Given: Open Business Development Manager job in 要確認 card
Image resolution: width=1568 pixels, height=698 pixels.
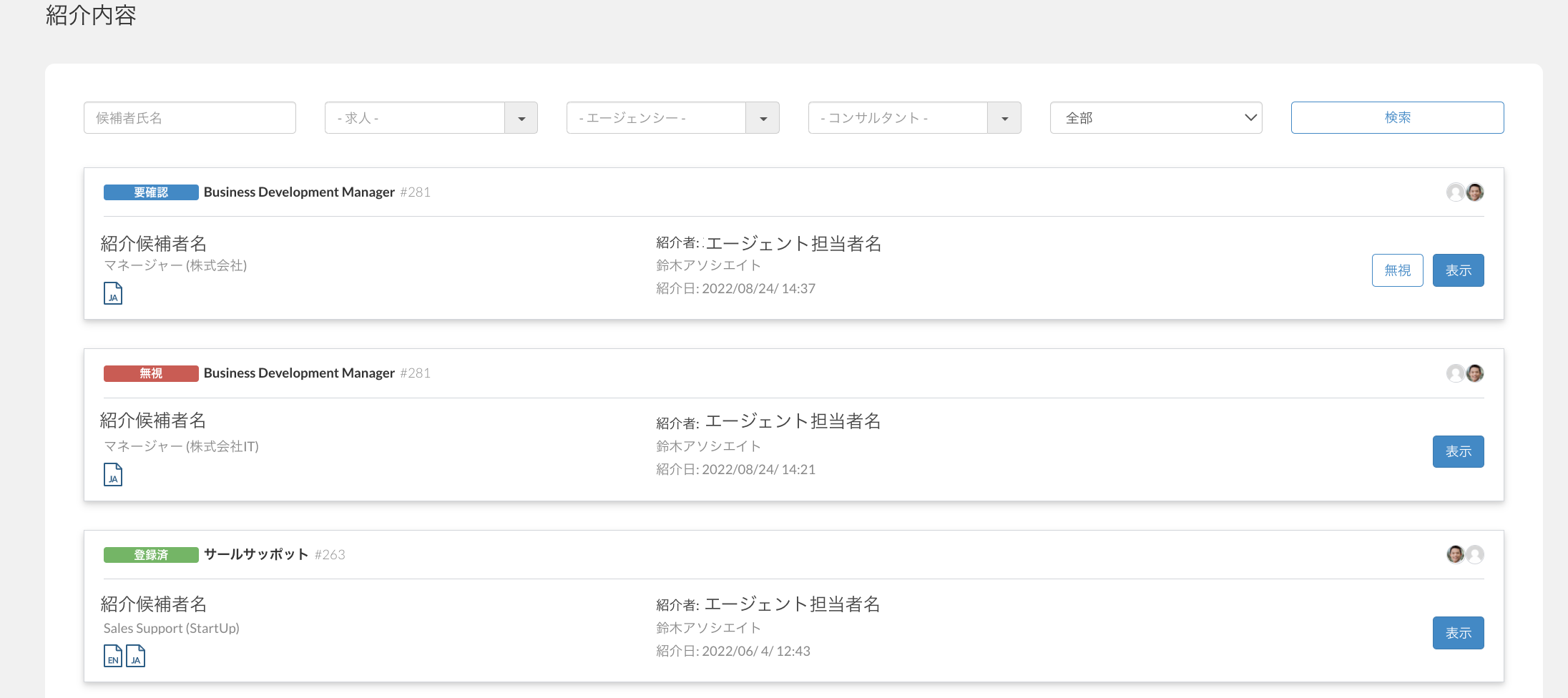Looking at the screenshot, I should point(299,192).
